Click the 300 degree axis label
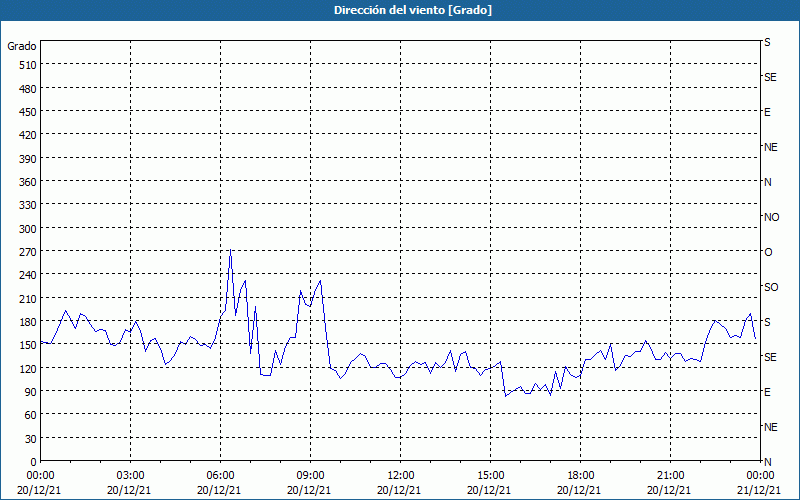800x500 pixels. (28, 229)
